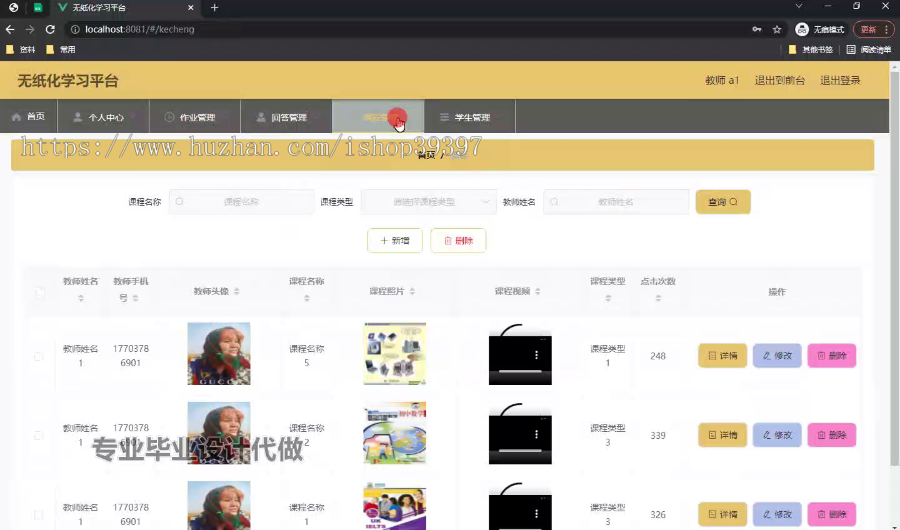Open teacher avatar in the 课程名称 5 row
The width and height of the screenshot is (900, 530).
coord(219,353)
